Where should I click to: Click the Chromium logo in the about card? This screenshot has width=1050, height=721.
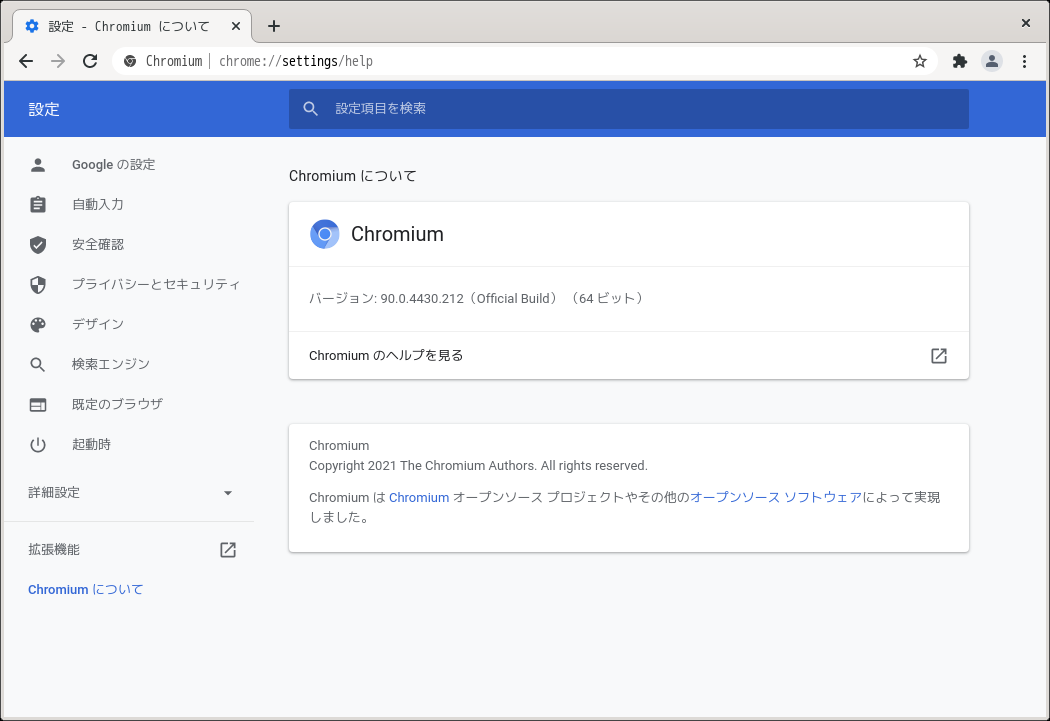point(325,234)
